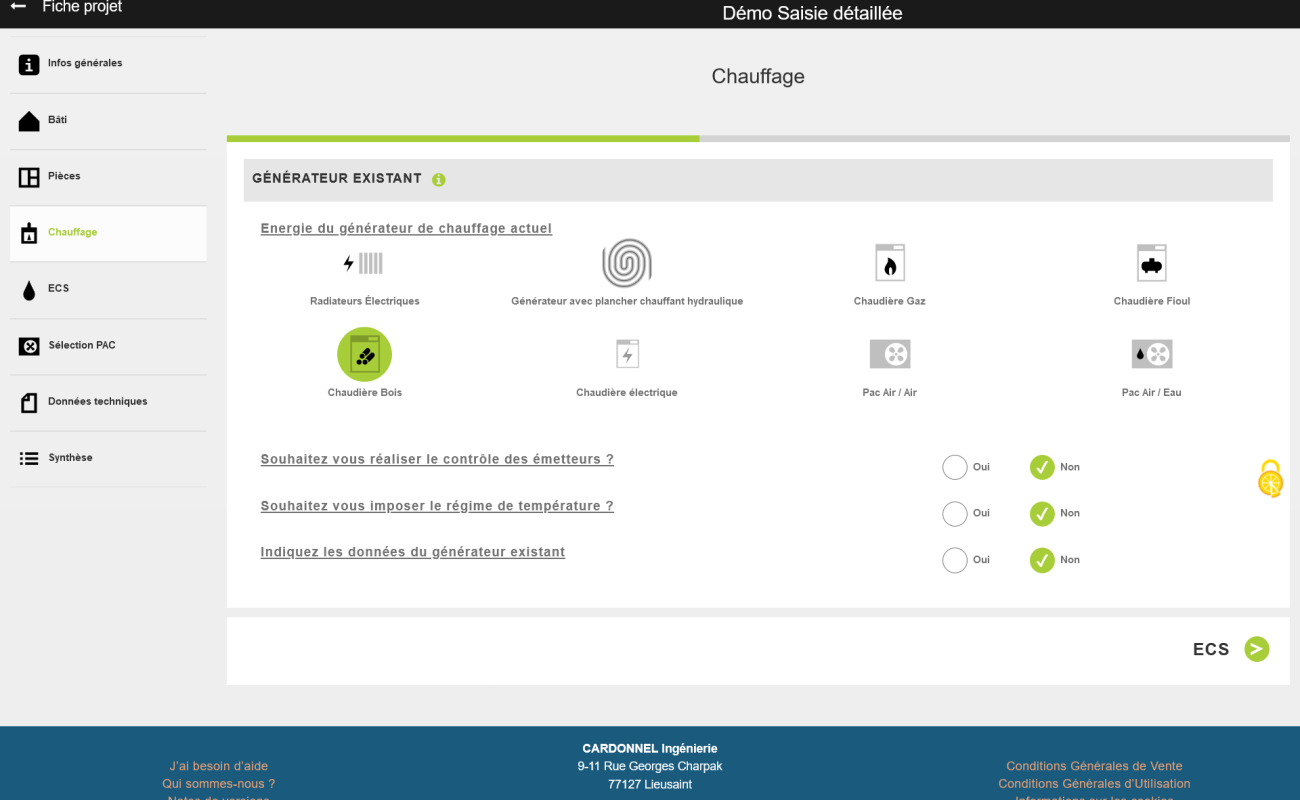Image resolution: width=1300 pixels, height=800 pixels.
Task: Click the highlighted Chaudière Bois icon
Action: [x=365, y=354]
